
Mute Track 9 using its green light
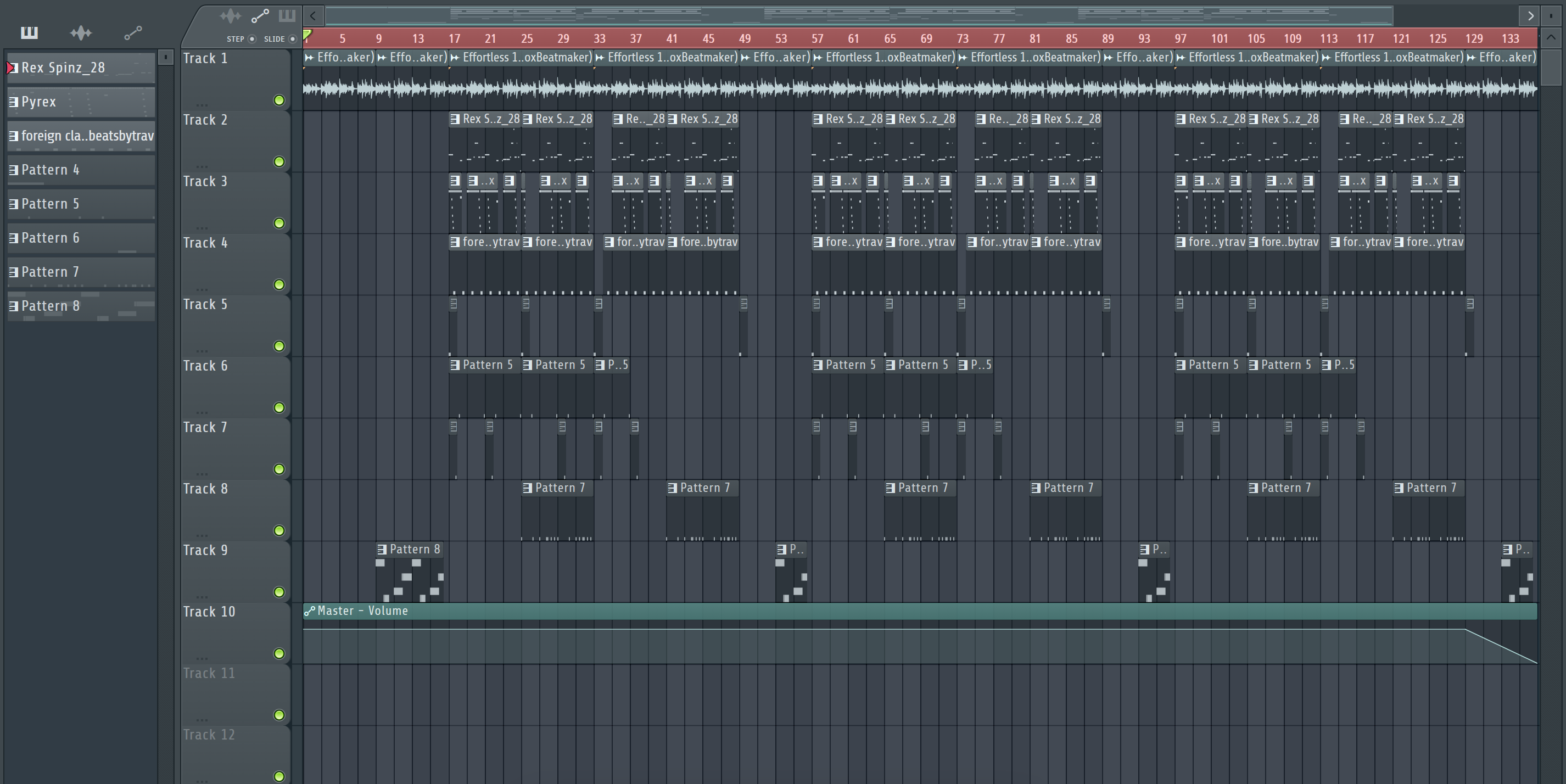click(x=279, y=592)
